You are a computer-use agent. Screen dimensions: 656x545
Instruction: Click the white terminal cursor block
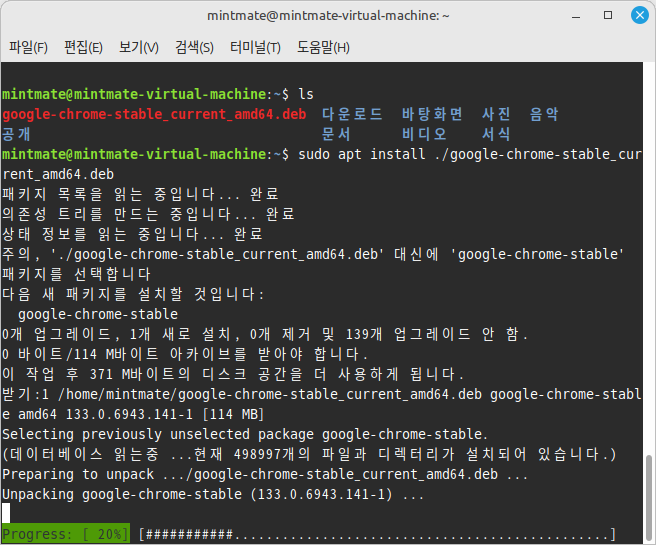coord(6,513)
